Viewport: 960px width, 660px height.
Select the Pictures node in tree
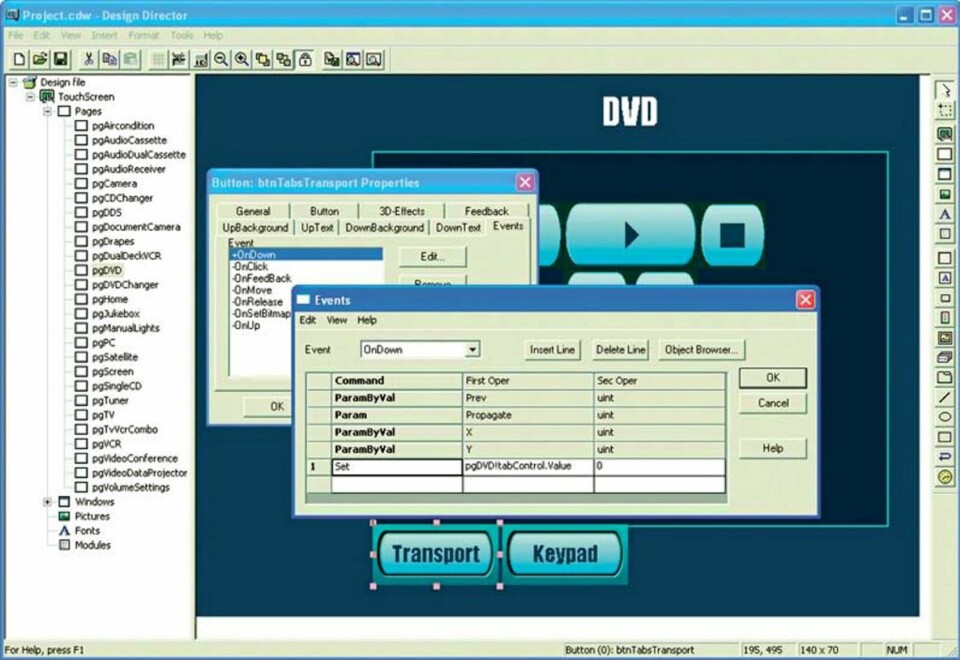tap(92, 517)
